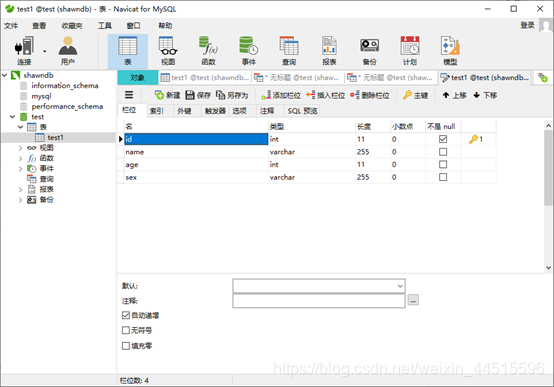Open the 模型 (Model) toolbar icon

pyautogui.click(x=450, y=51)
